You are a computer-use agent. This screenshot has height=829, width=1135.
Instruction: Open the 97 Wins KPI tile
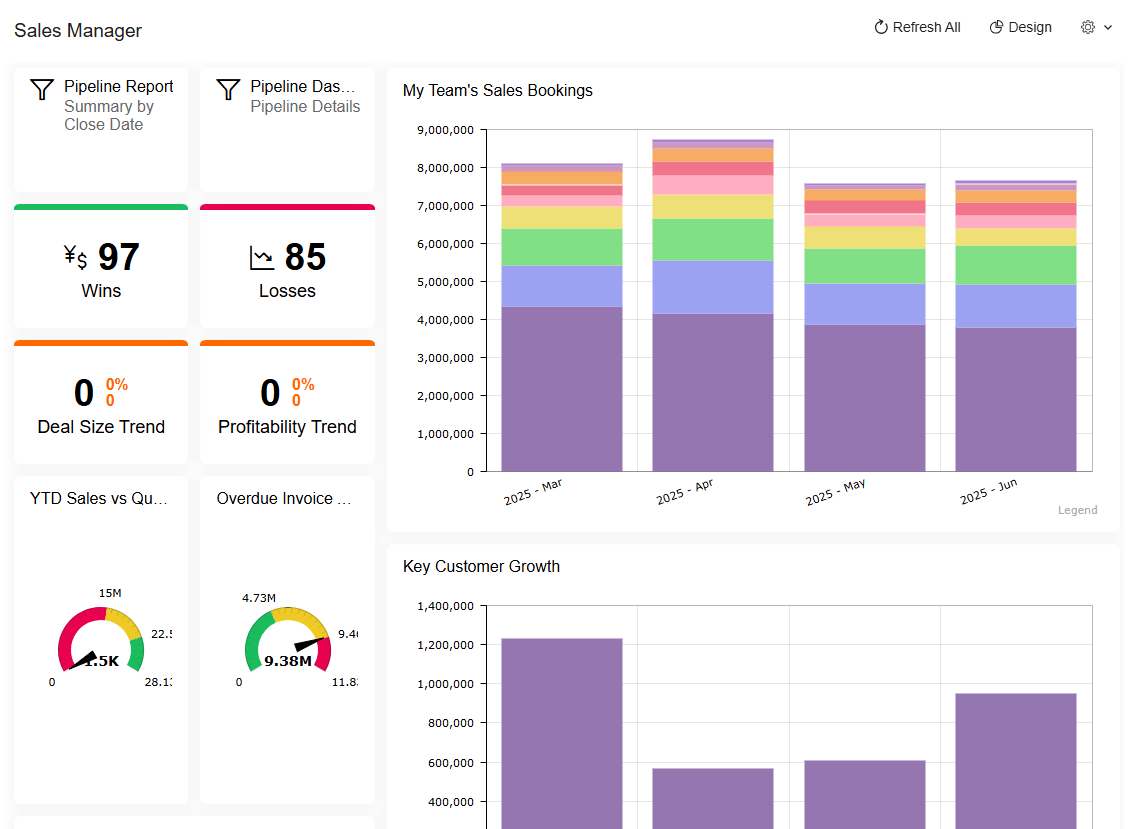point(101,266)
